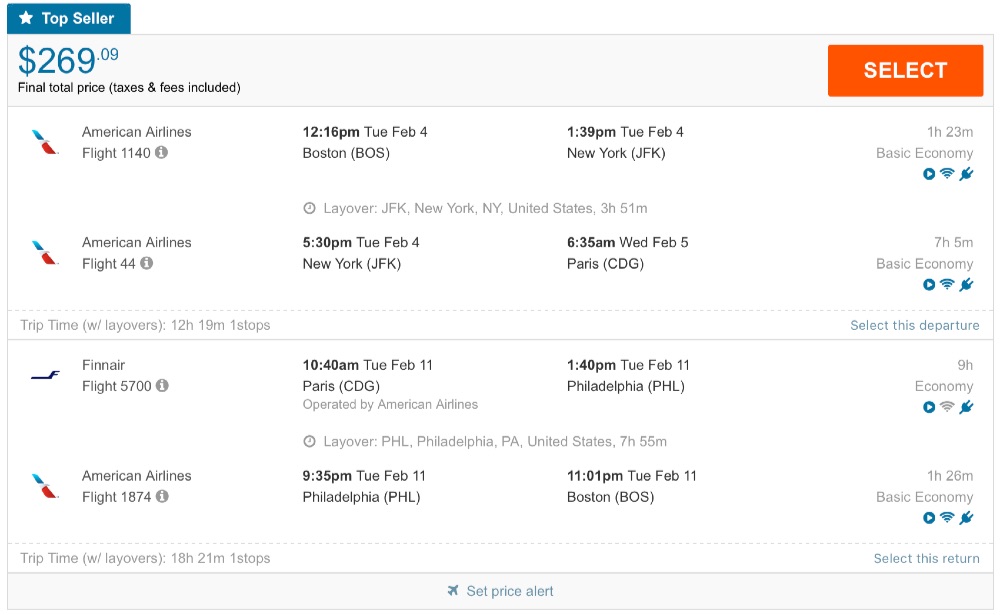Click the Wi-Fi icon on Flight 1874
This screenshot has width=1000, height=615.
(x=947, y=518)
